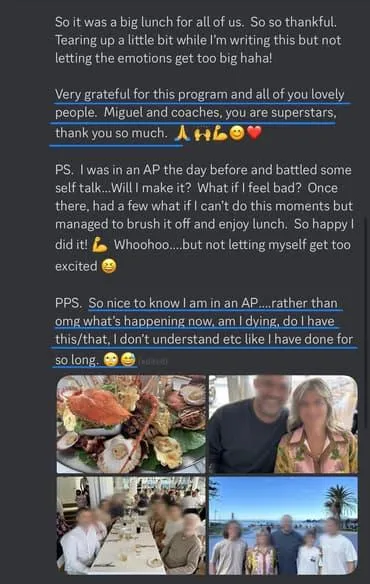This screenshot has height=584, width=370.
Task: Open the long dining table photo
Action: (x=131, y=526)
